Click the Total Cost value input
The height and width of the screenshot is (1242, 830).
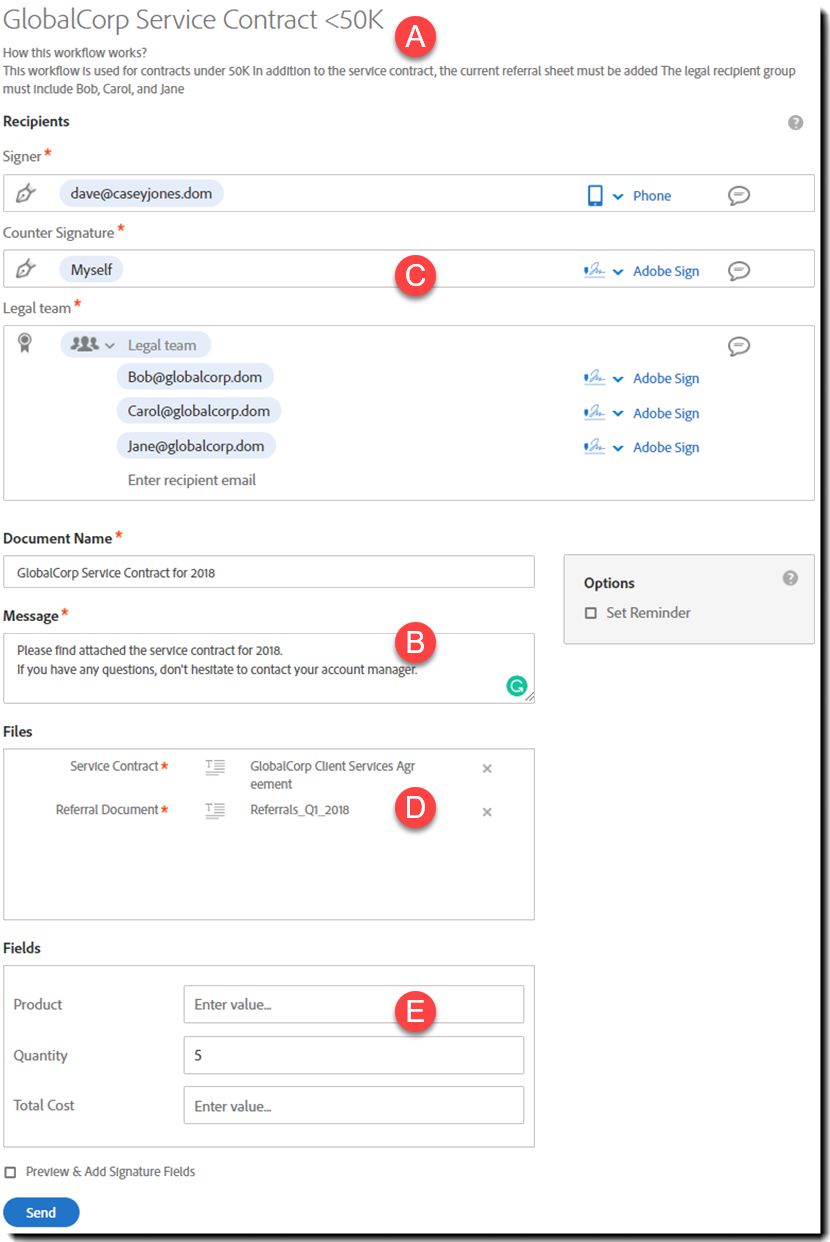354,1105
